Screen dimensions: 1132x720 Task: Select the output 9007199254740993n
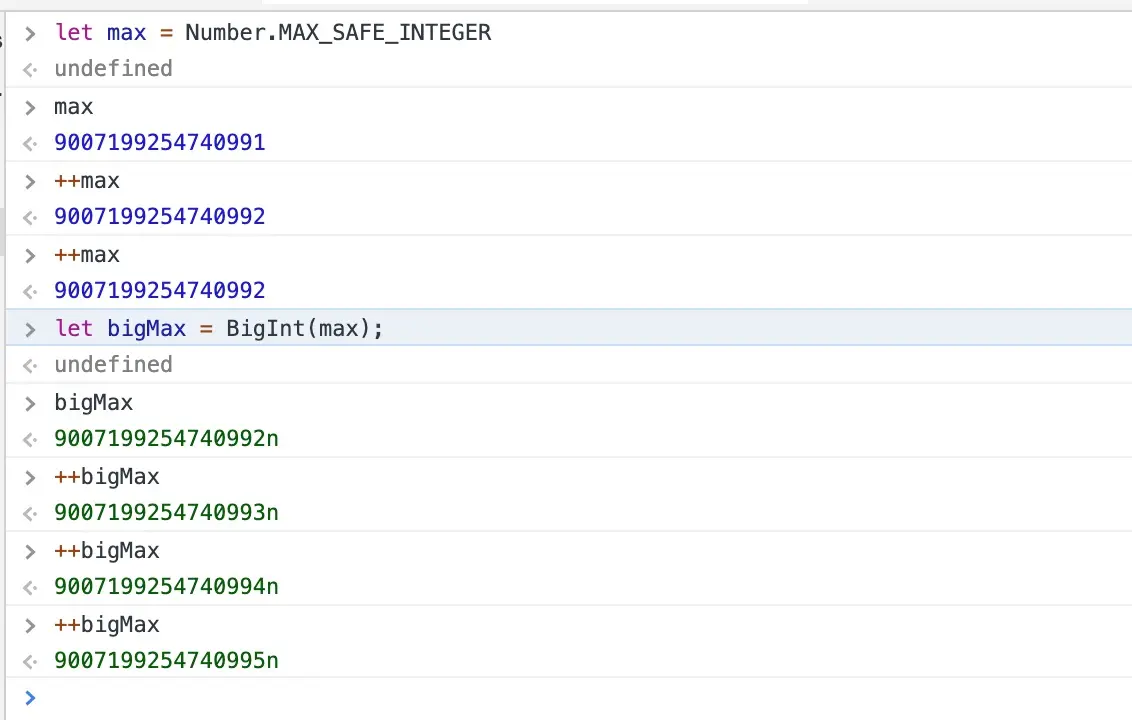tap(166, 512)
